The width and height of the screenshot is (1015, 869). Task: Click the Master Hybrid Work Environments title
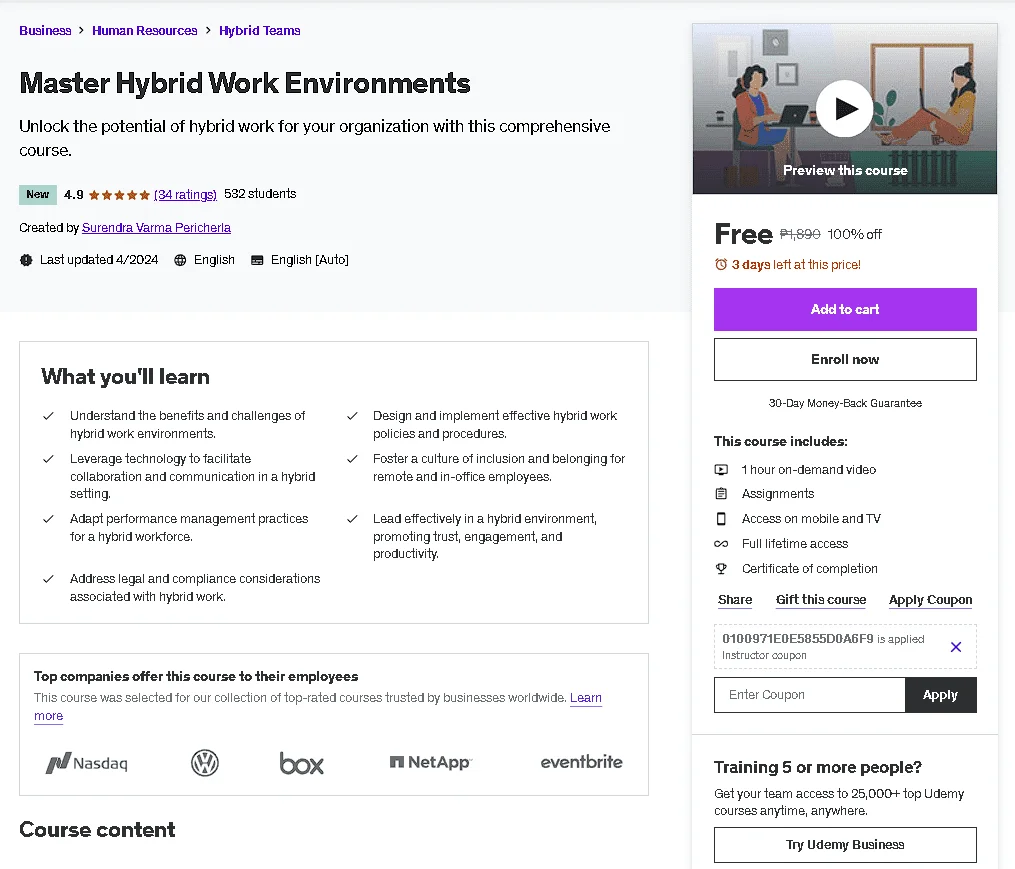245,83
